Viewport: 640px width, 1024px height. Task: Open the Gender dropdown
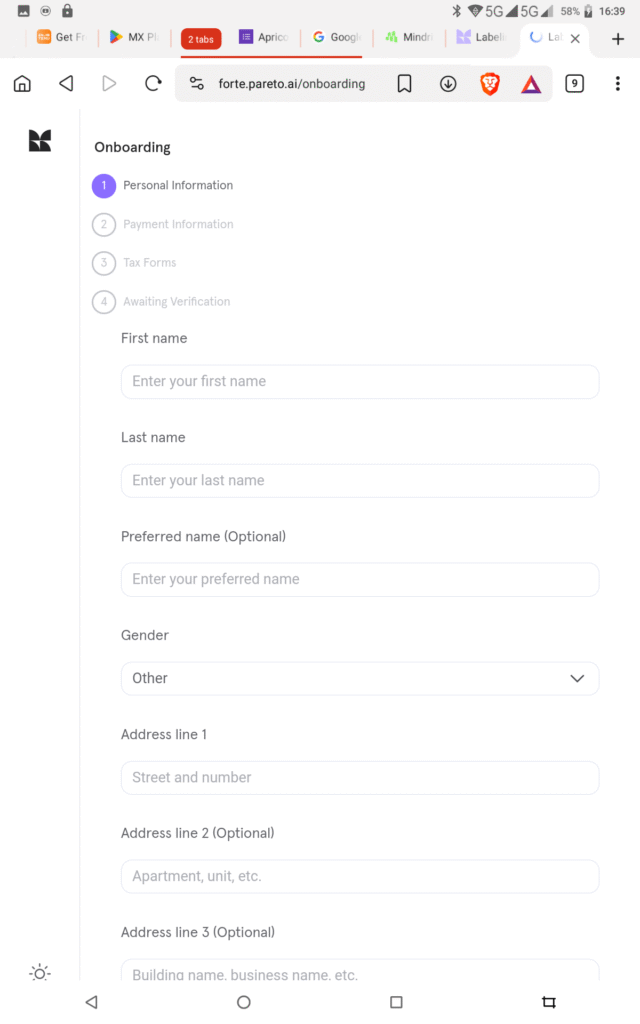point(360,678)
